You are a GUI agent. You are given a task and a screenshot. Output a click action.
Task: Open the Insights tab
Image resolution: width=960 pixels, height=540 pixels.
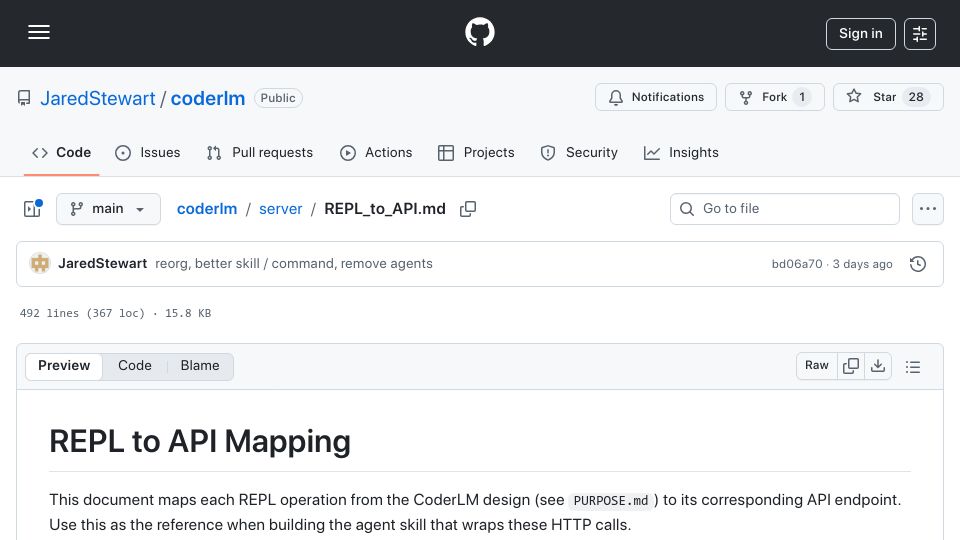[x=681, y=152]
